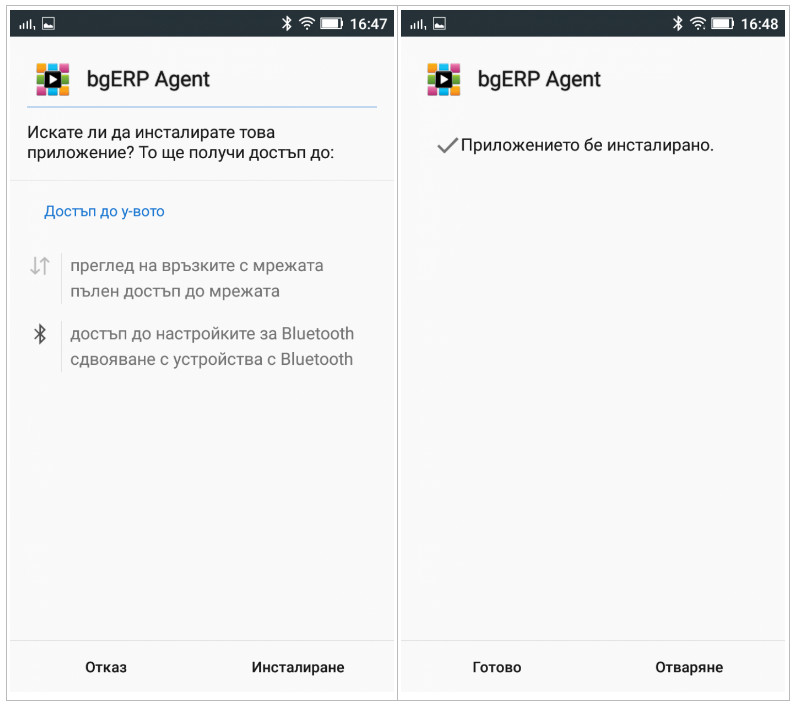
Task: Tap signal strength icon in left status bar
Action: (x=26, y=24)
